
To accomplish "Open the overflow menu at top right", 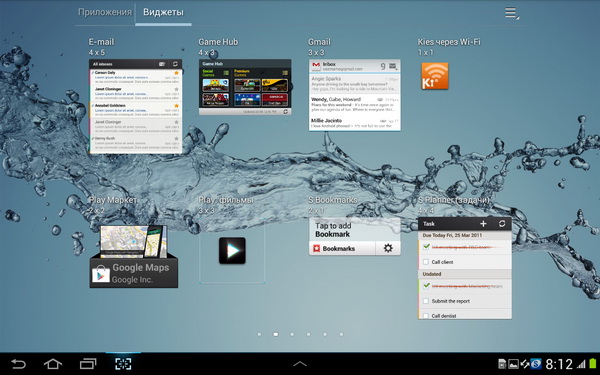I will (512, 13).
